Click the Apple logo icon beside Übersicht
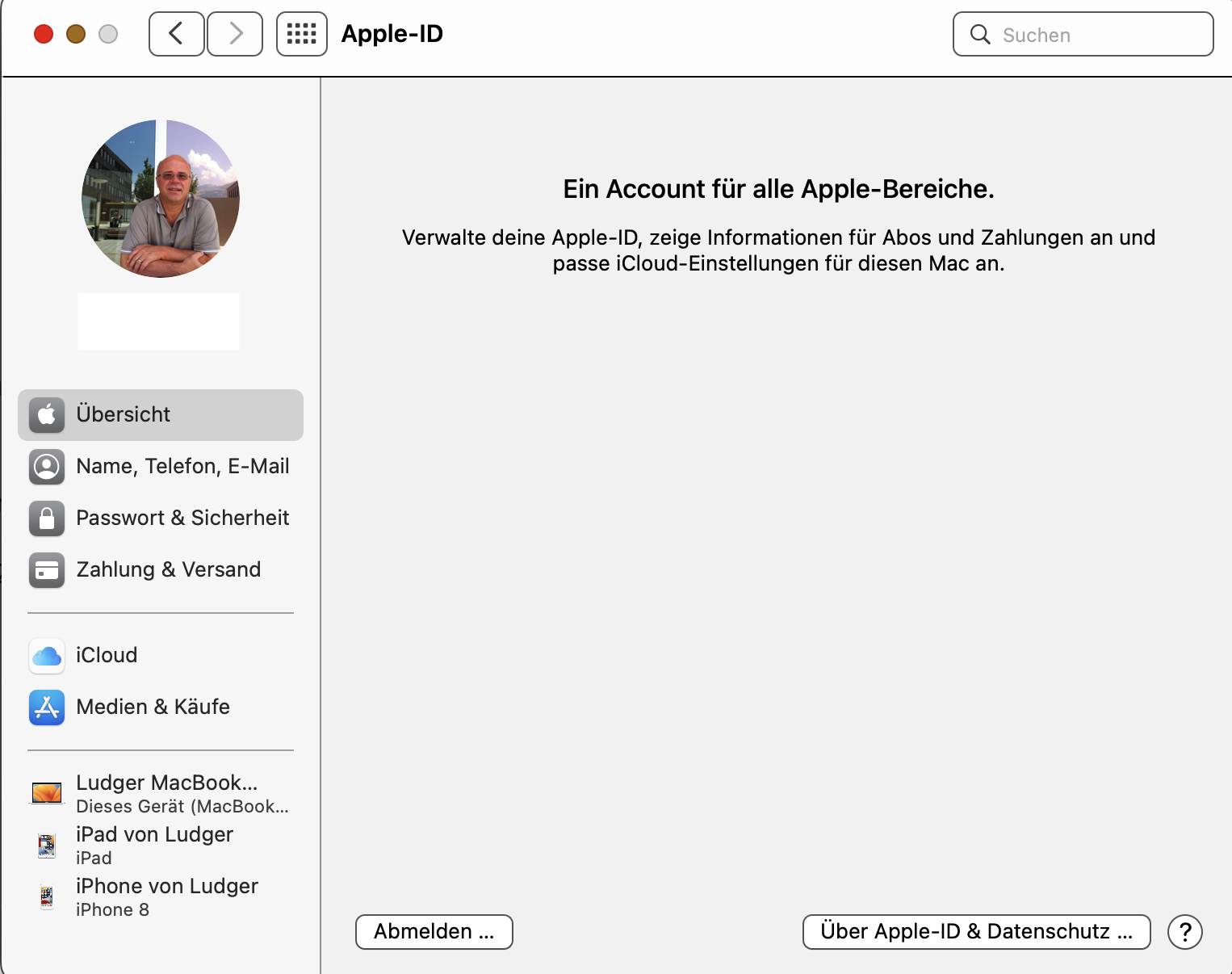 pyautogui.click(x=47, y=415)
